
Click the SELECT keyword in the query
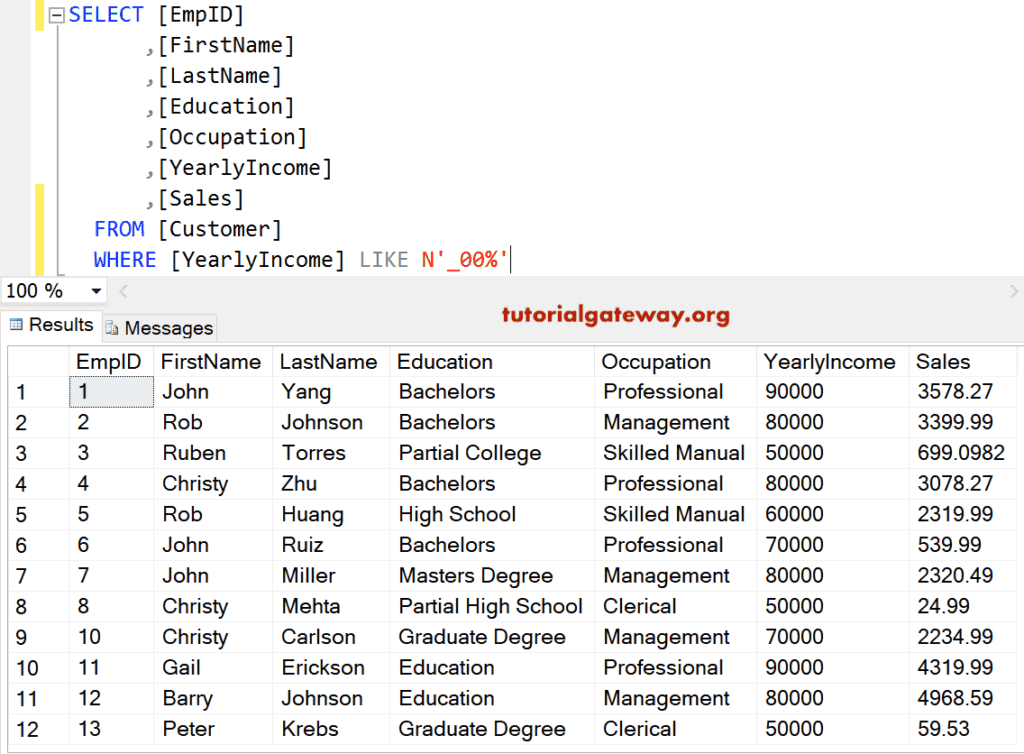pos(106,15)
